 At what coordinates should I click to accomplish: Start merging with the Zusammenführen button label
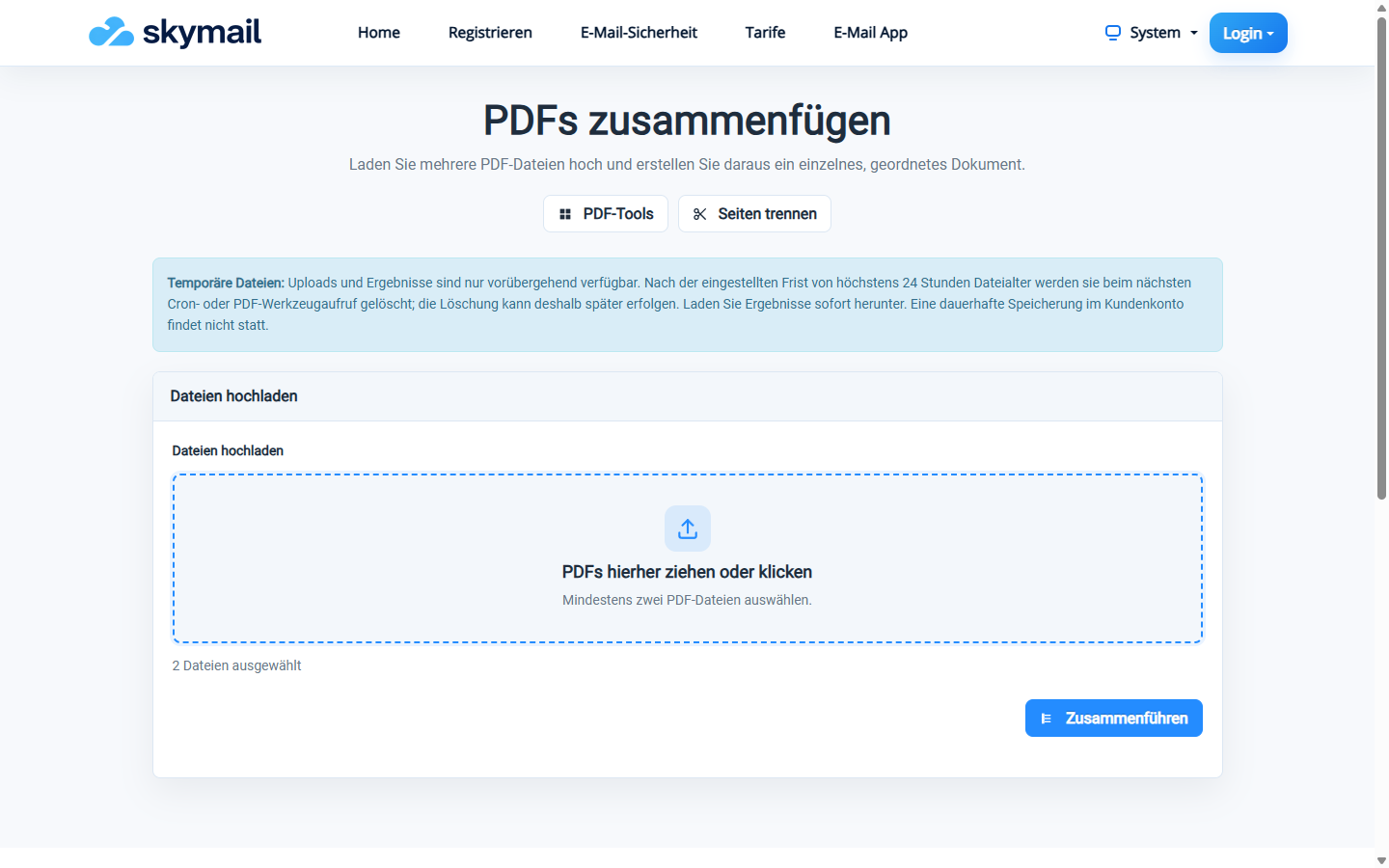coord(1127,719)
